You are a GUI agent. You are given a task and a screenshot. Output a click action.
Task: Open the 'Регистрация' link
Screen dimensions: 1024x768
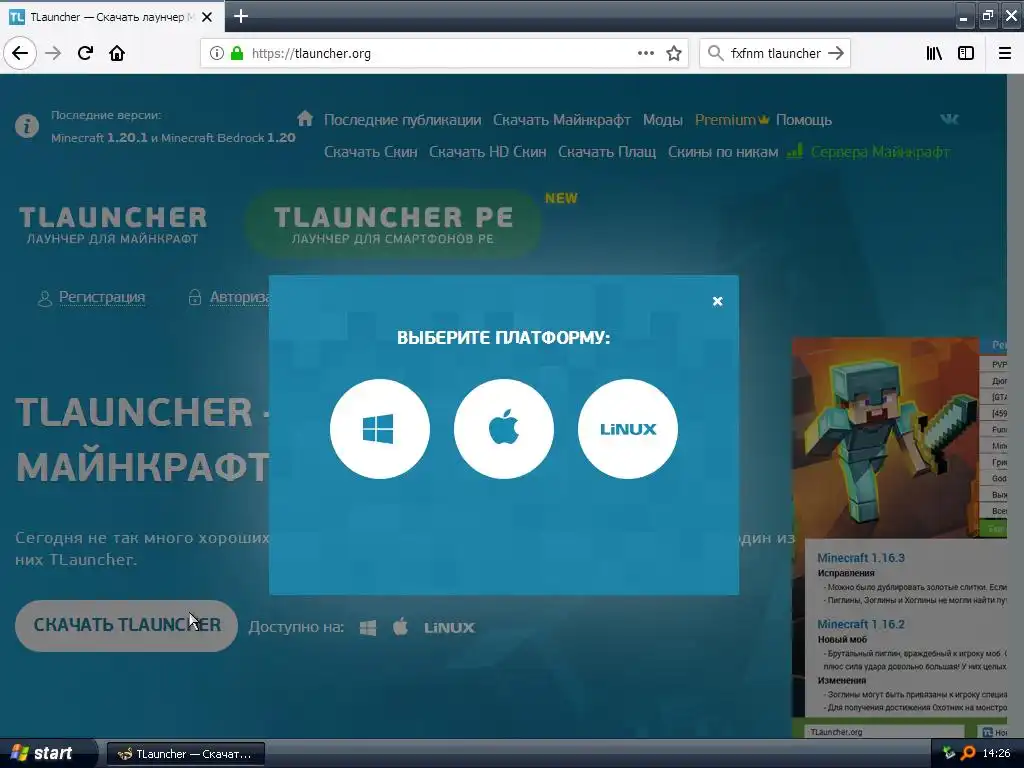pyautogui.click(x=102, y=297)
